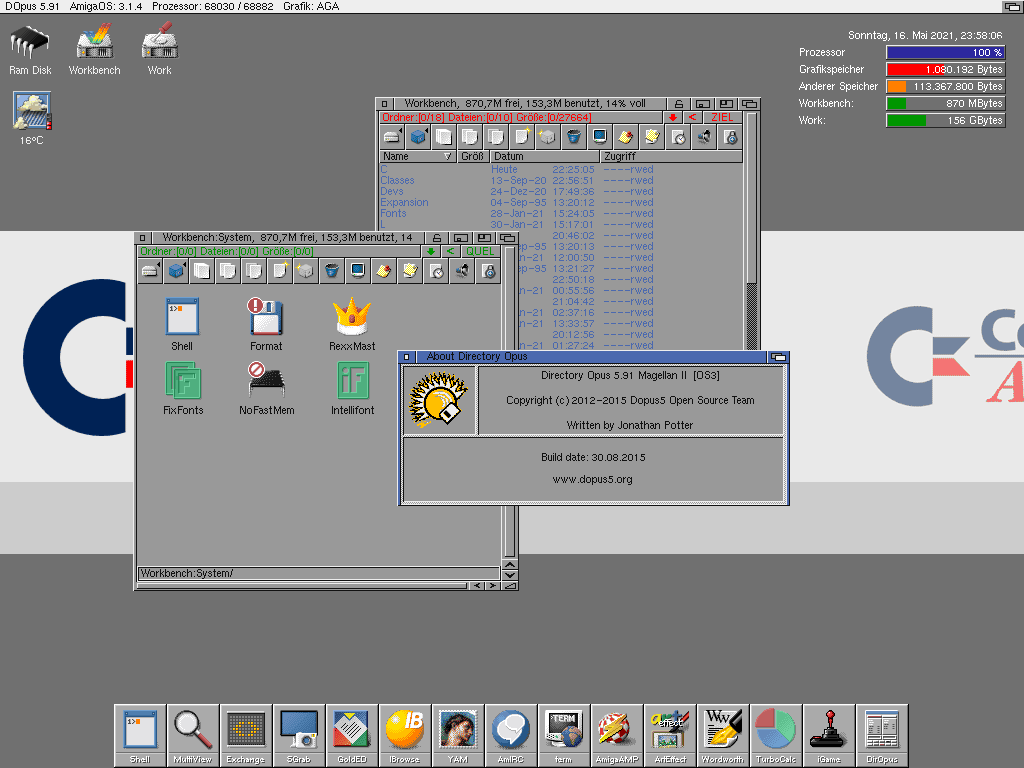Image resolution: width=1024 pixels, height=768 pixels.
Task: Click System lister up scroll arrow
Action: click(x=510, y=565)
